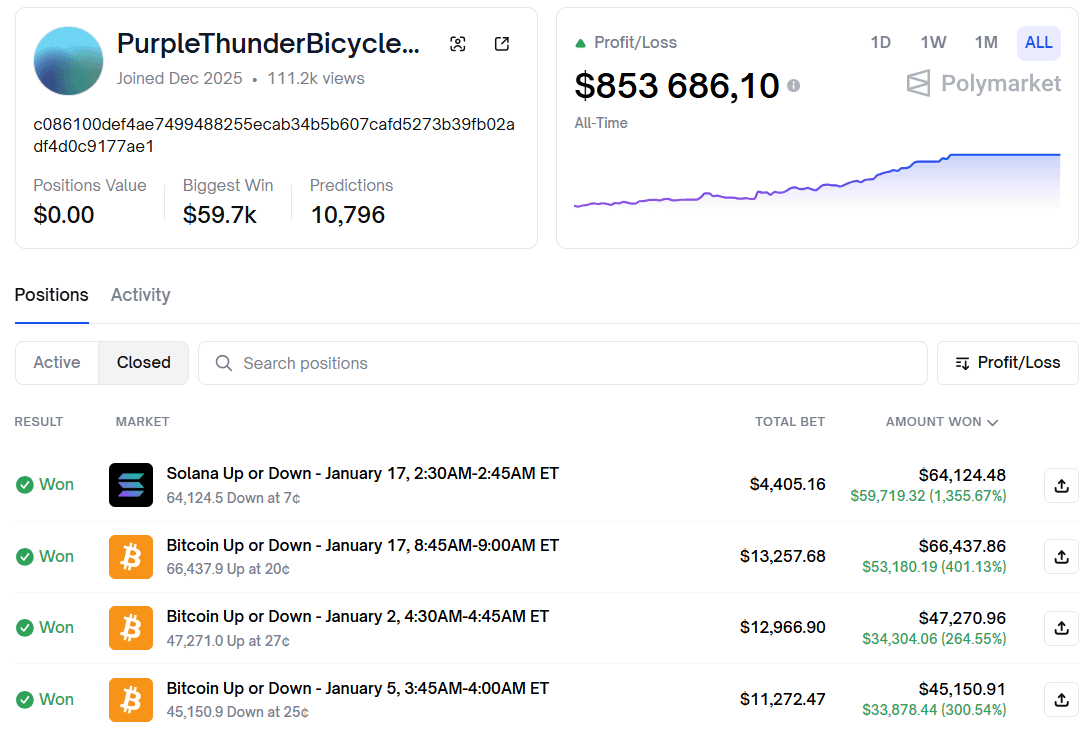Click Won checkmark icon in Solana row
Viewport: 1090px width, 735px height.
(25, 485)
